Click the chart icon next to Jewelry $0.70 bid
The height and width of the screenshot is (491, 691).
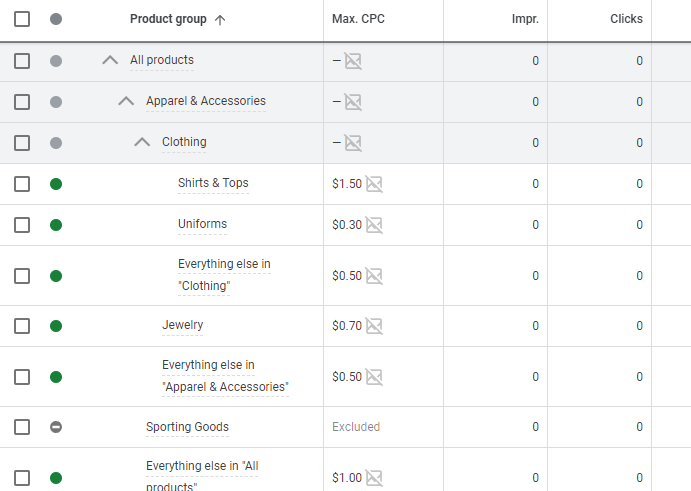point(374,326)
